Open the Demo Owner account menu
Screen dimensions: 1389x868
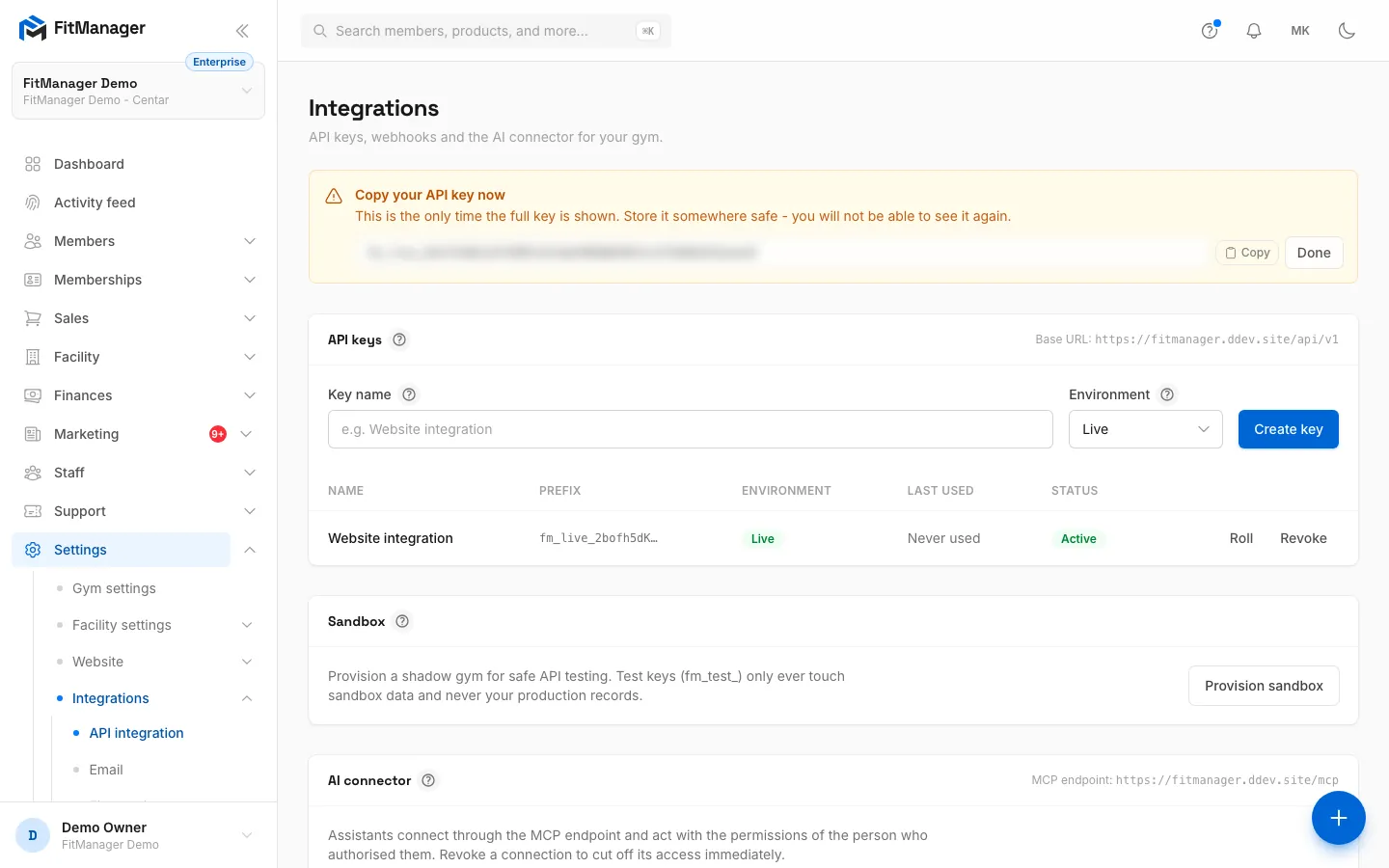(x=138, y=835)
